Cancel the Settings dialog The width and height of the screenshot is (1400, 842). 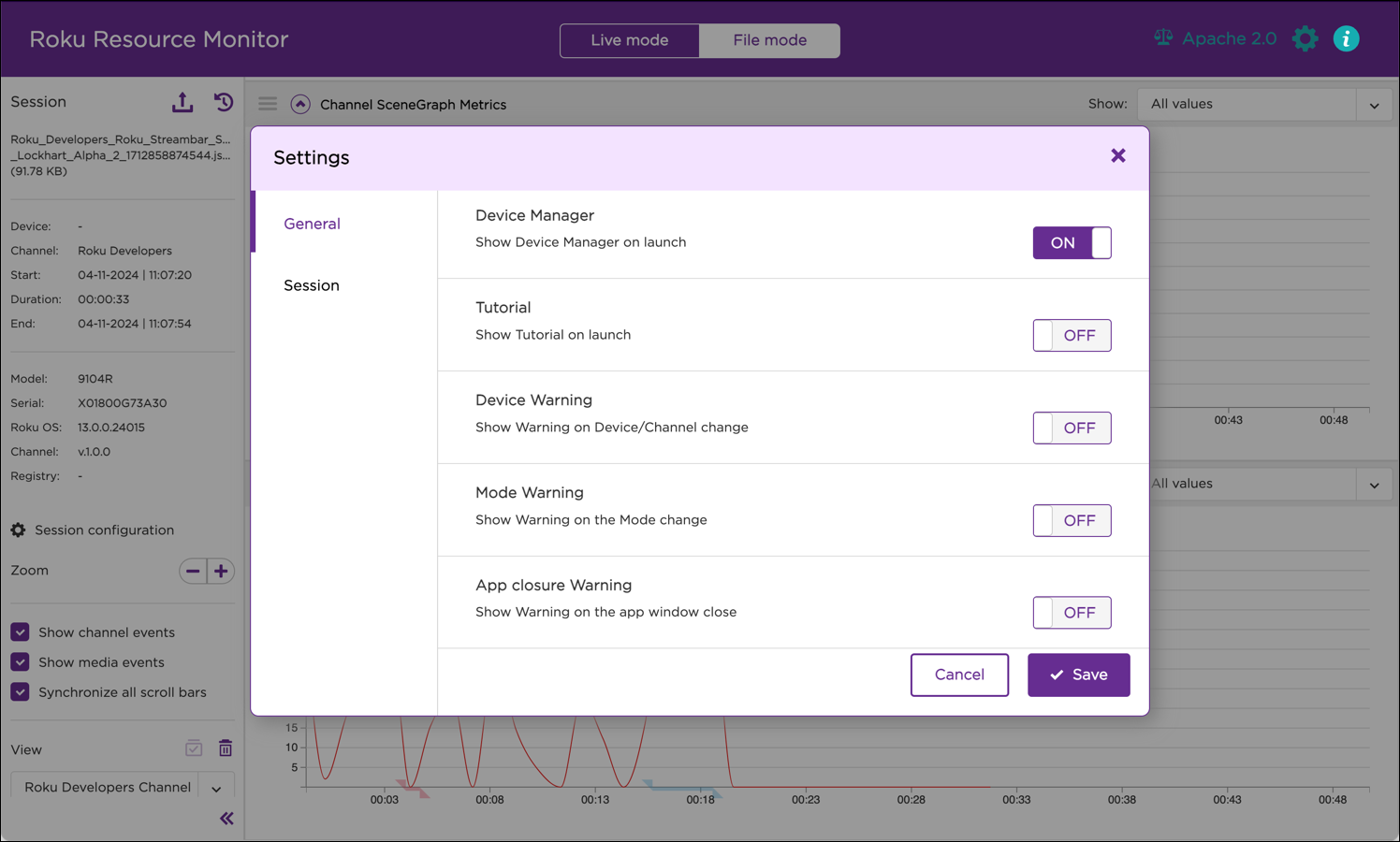(x=959, y=675)
